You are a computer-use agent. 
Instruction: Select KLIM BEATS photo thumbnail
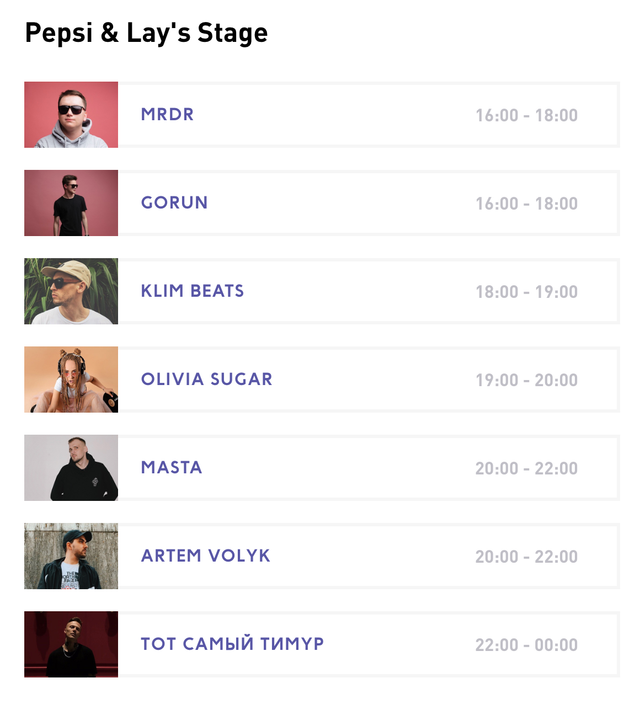[x=71, y=291]
